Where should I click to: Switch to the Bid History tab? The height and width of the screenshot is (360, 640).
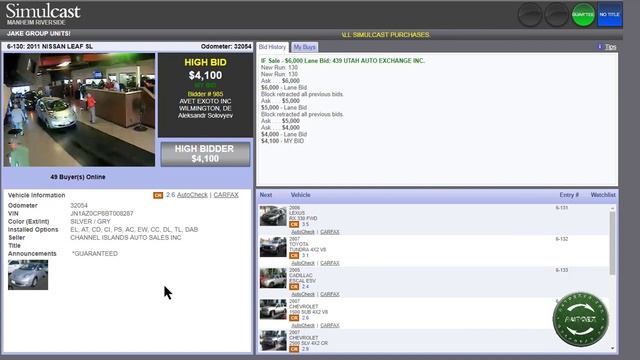(273, 47)
